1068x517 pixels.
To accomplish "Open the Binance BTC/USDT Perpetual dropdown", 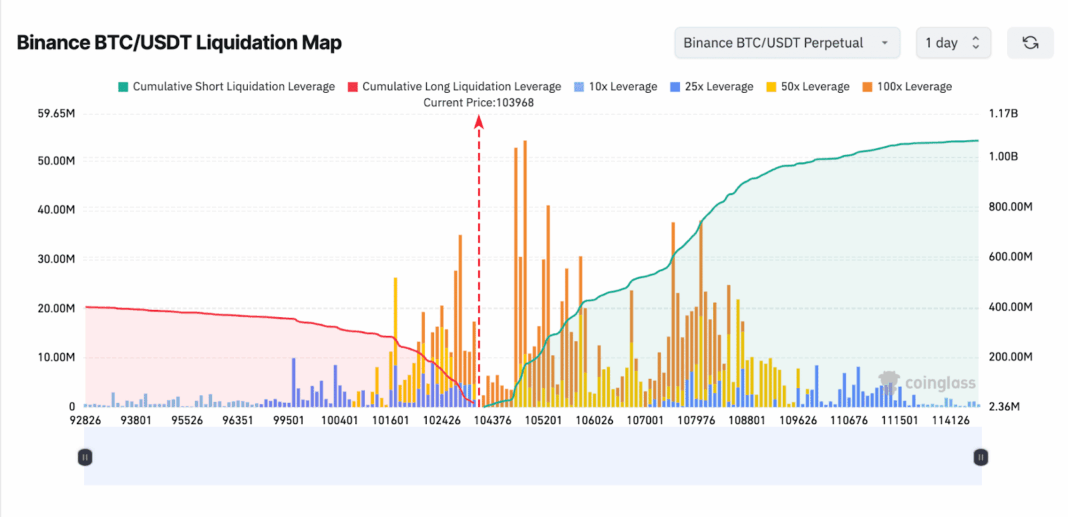I will [x=787, y=43].
